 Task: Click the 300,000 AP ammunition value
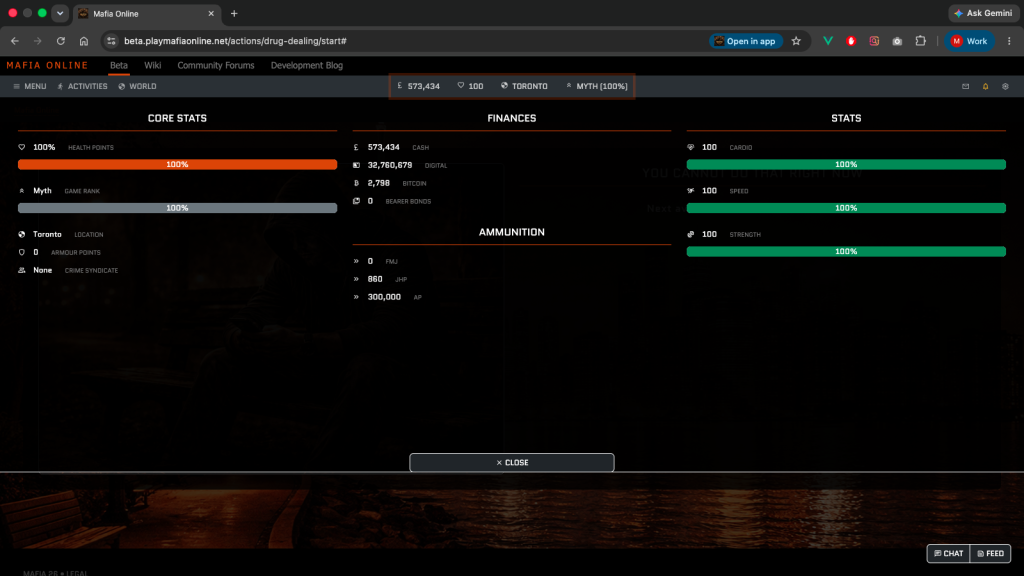coord(384,296)
